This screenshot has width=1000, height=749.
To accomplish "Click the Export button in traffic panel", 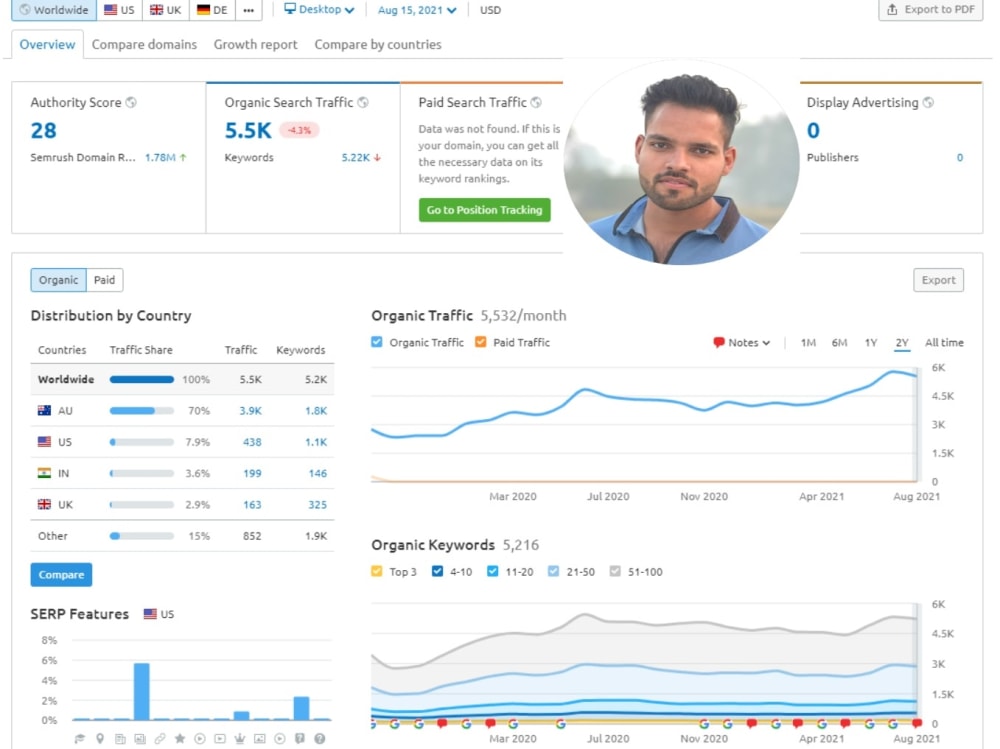I will 938,280.
